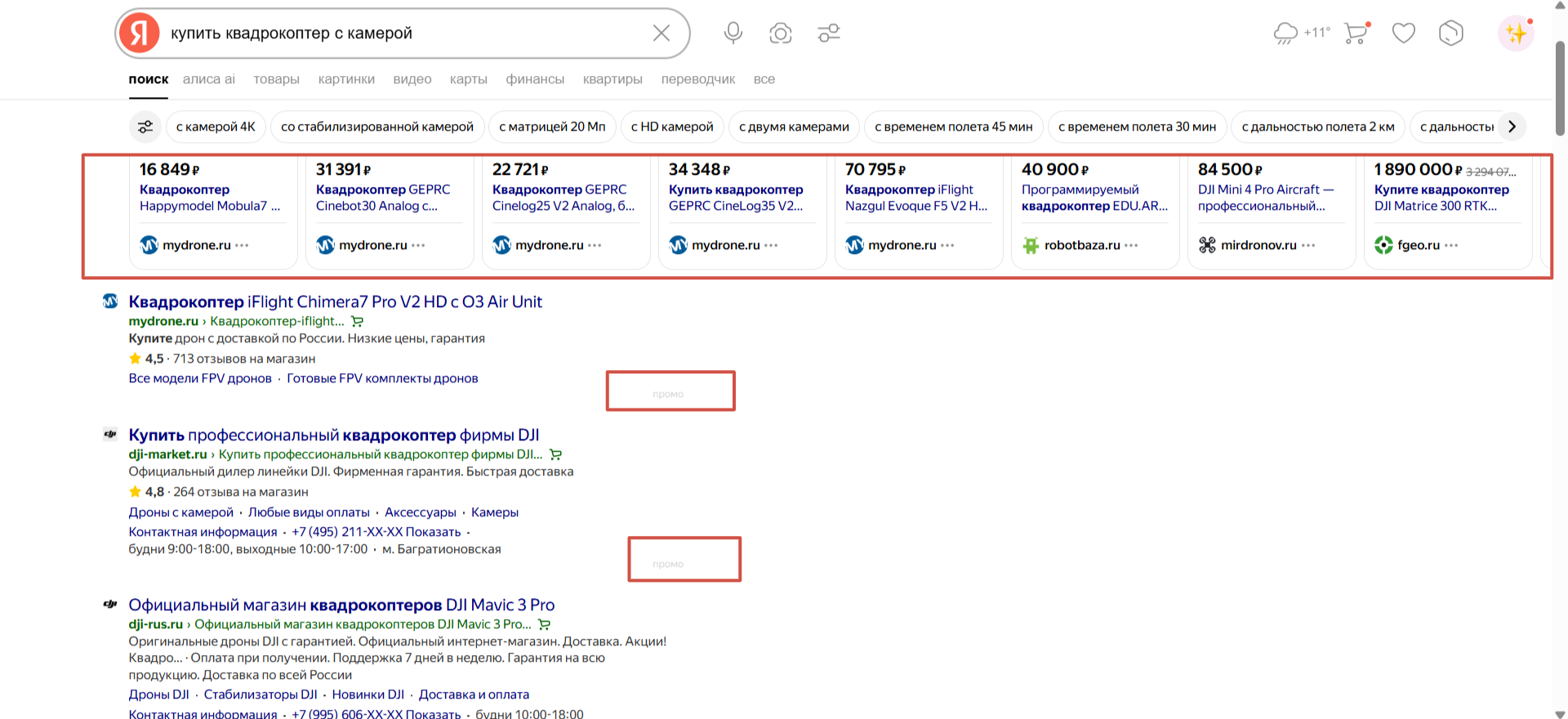
Task: Open more options for mirdronov.ru card
Action: pos(1308,245)
